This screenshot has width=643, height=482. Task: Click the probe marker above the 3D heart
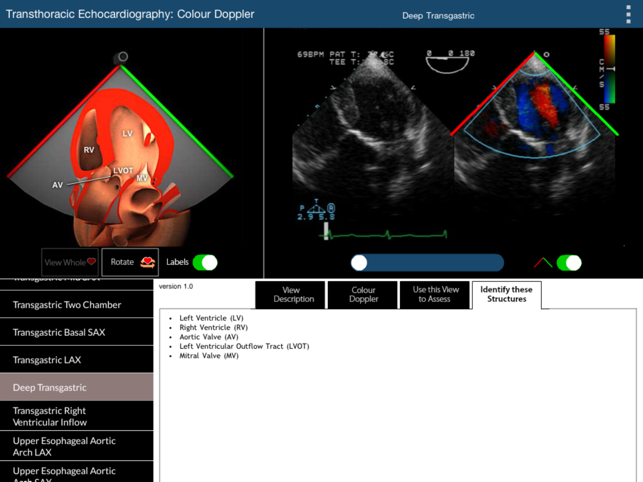(123, 57)
